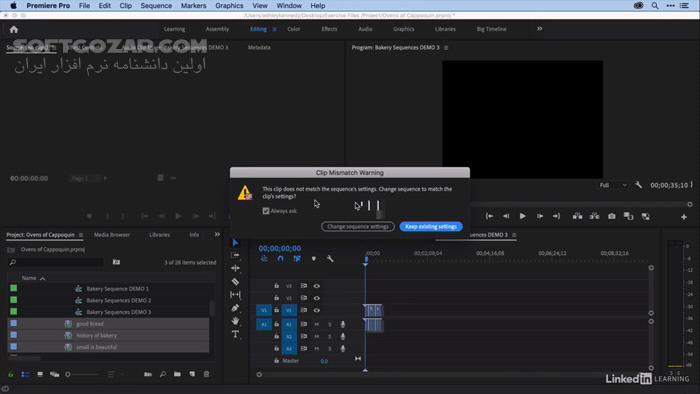The height and width of the screenshot is (394, 700).
Task: Toggle track output eye for V1
Action: [317, 310]
